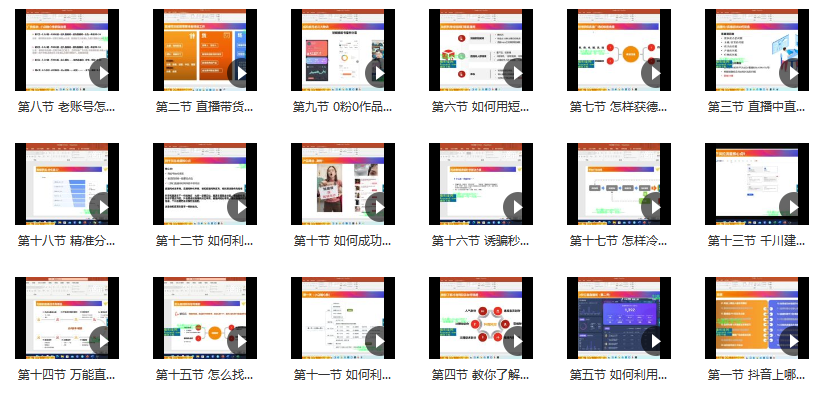Play the 第一节 抖音上哪 video

click(794, 342)
